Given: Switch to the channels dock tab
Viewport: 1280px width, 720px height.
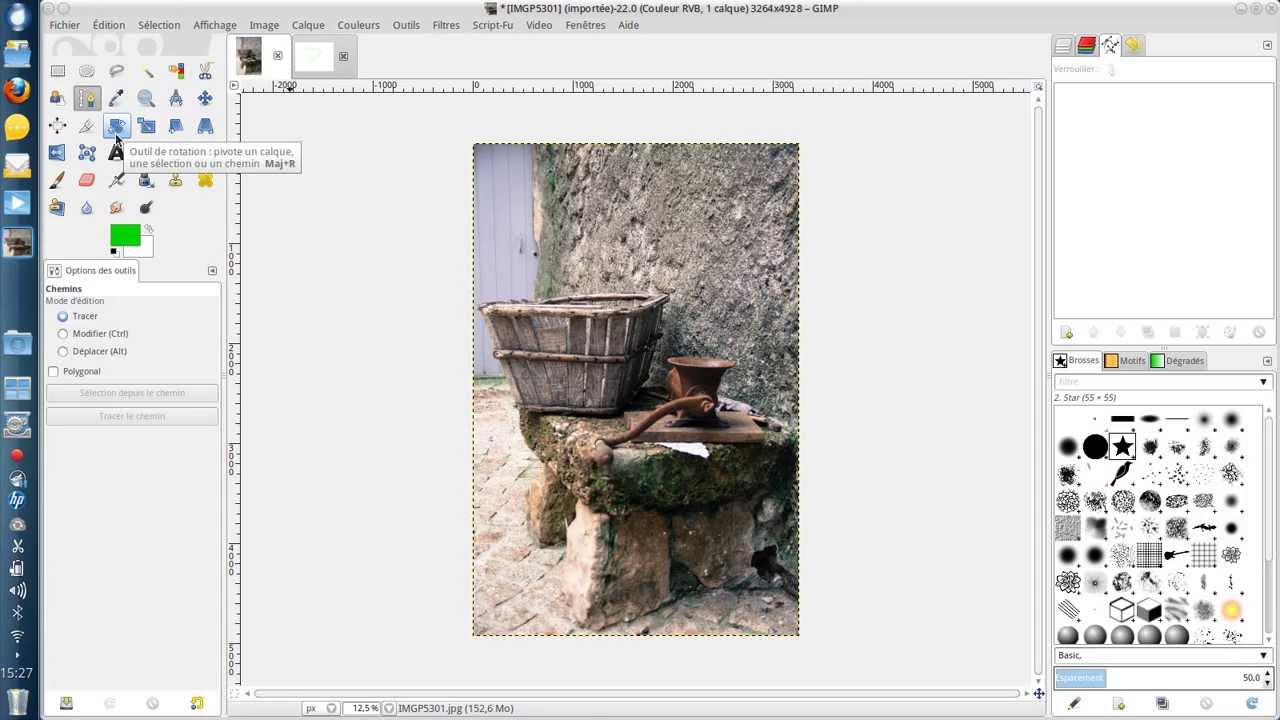Looking at the screenshot, I should tap(1086, 45).
